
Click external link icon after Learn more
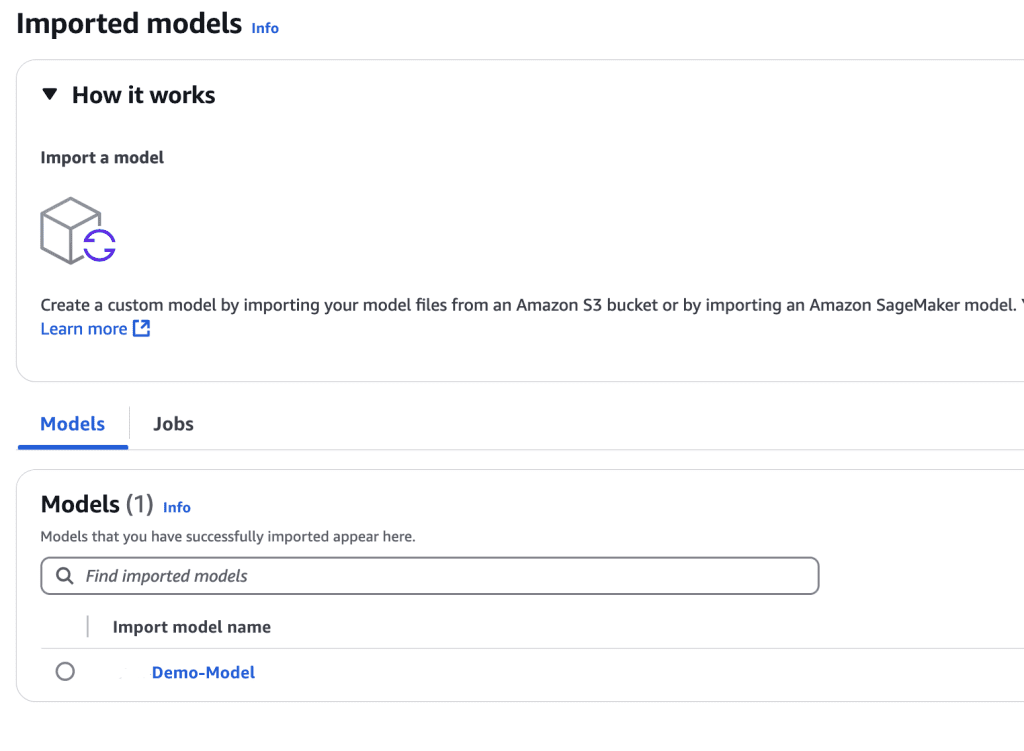click(141, 329)
